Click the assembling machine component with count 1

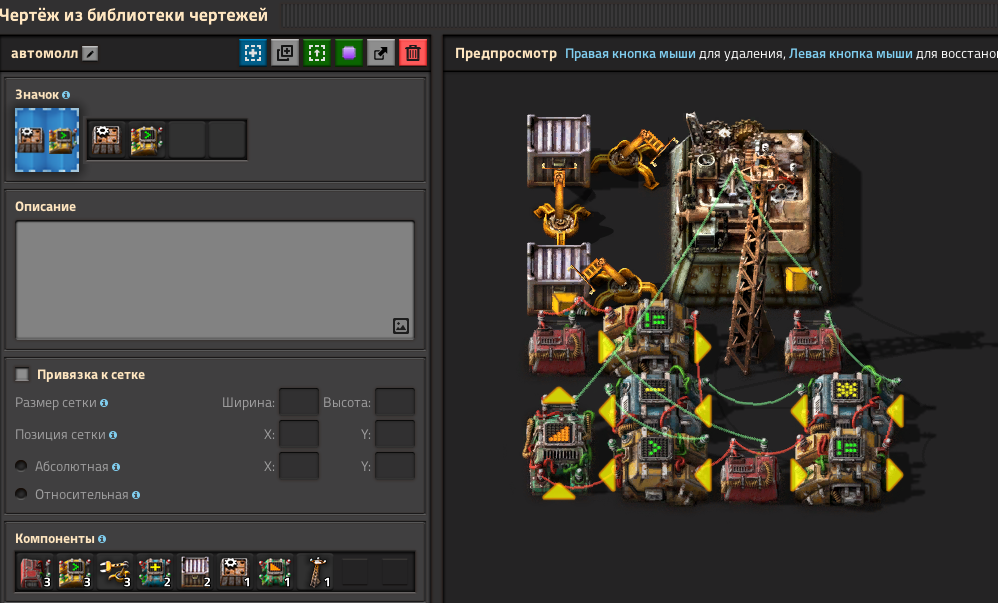[235, 572]
